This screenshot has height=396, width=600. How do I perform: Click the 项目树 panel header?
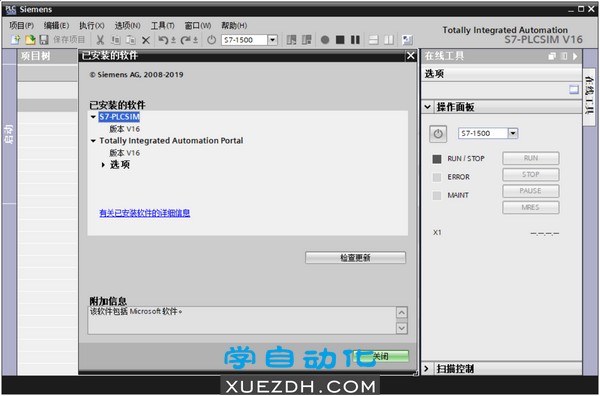pos(47,56)
